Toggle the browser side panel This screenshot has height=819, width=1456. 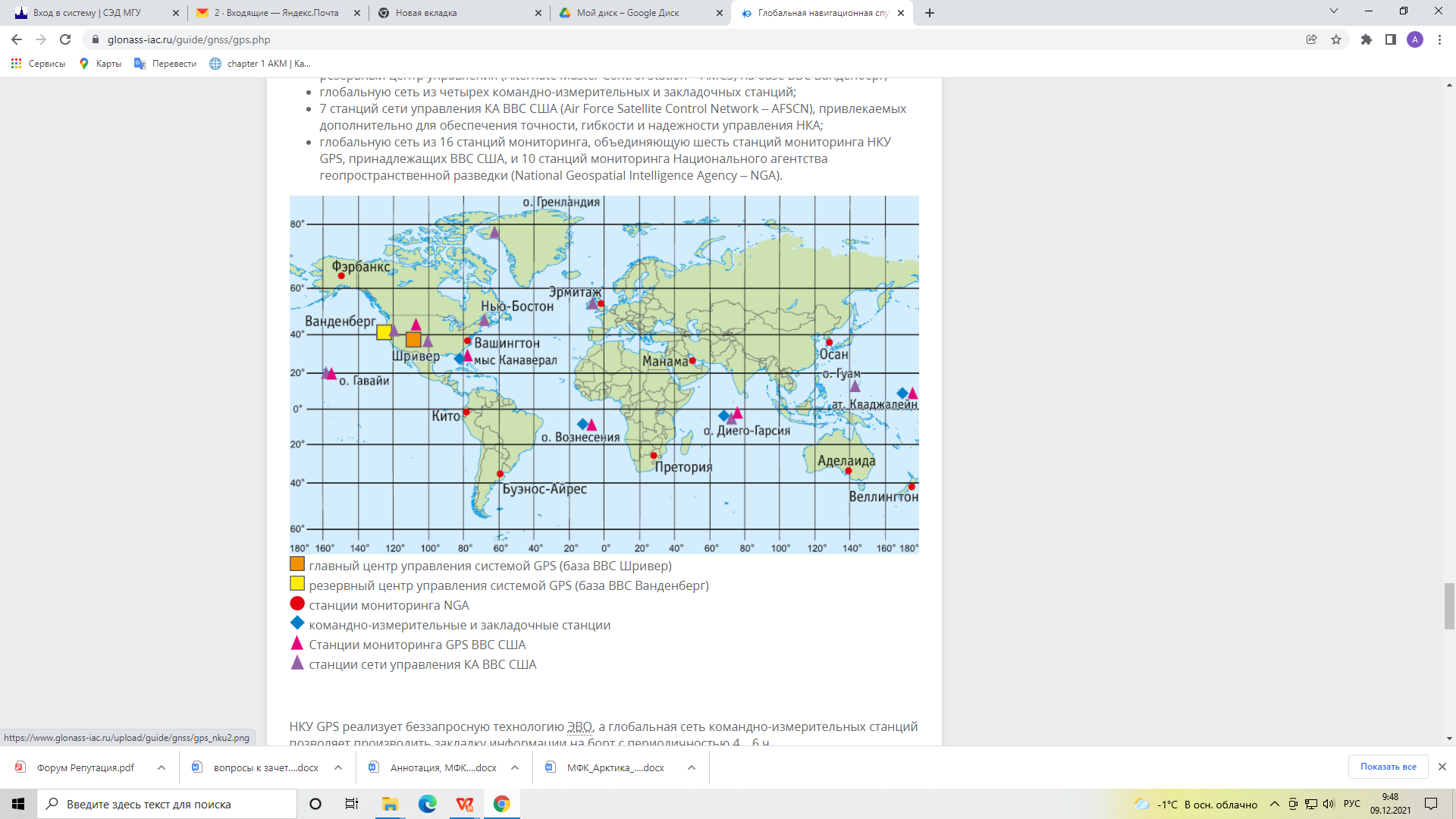point(1391,39)
